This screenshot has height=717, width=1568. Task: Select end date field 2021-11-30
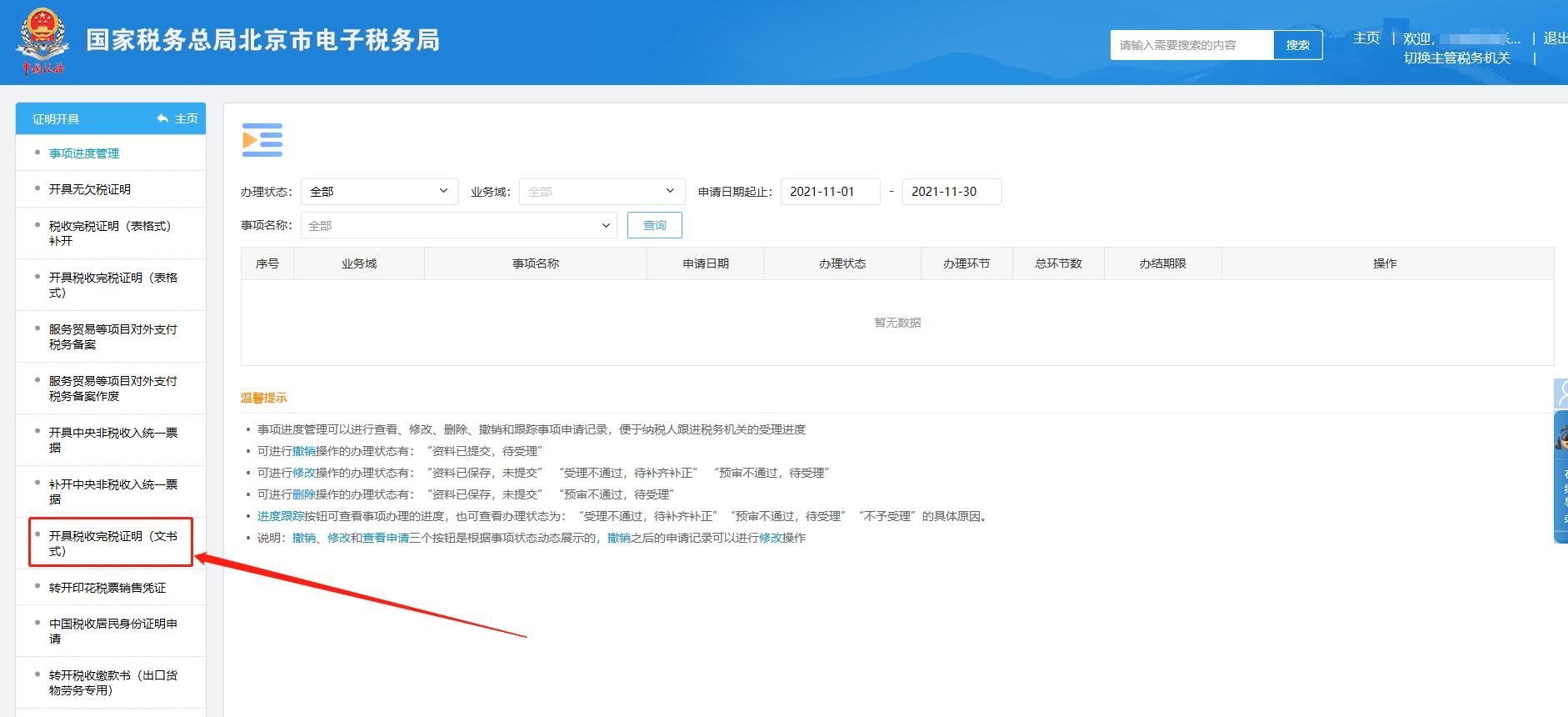[x=951, y=192]
